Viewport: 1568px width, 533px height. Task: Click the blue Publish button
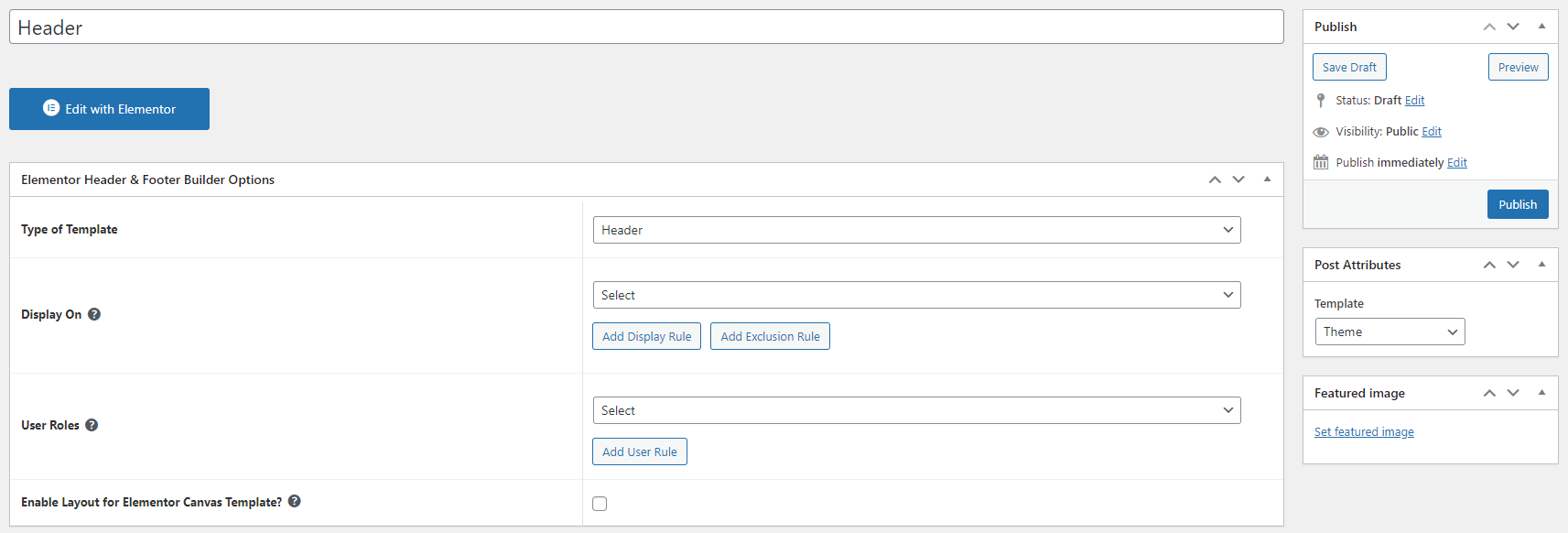pos(1518,204)
